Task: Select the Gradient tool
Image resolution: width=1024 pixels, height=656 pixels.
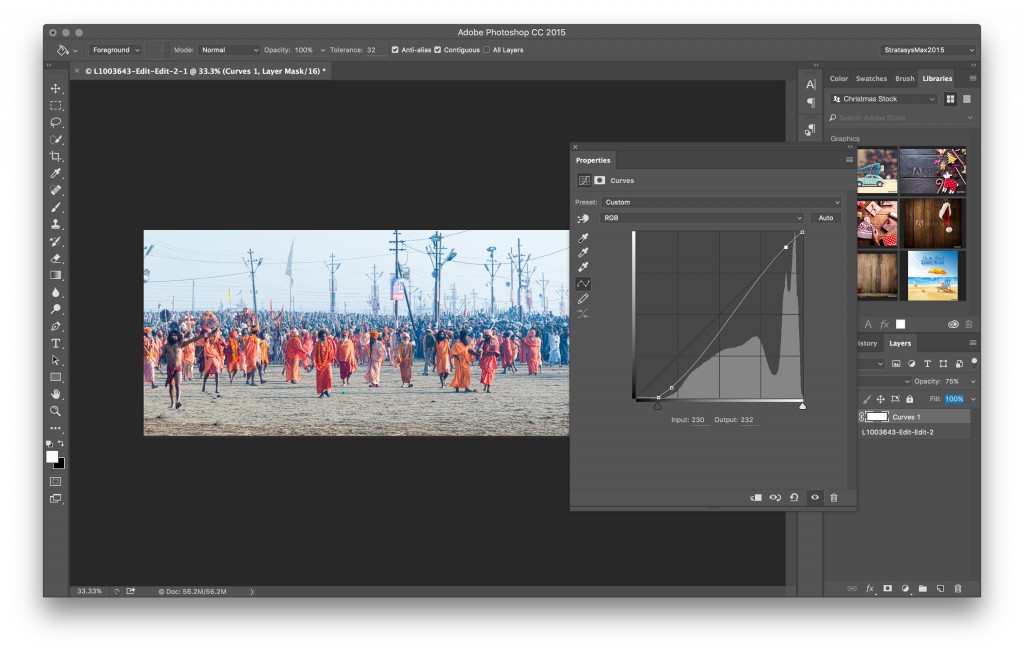Action: [55, 274]
